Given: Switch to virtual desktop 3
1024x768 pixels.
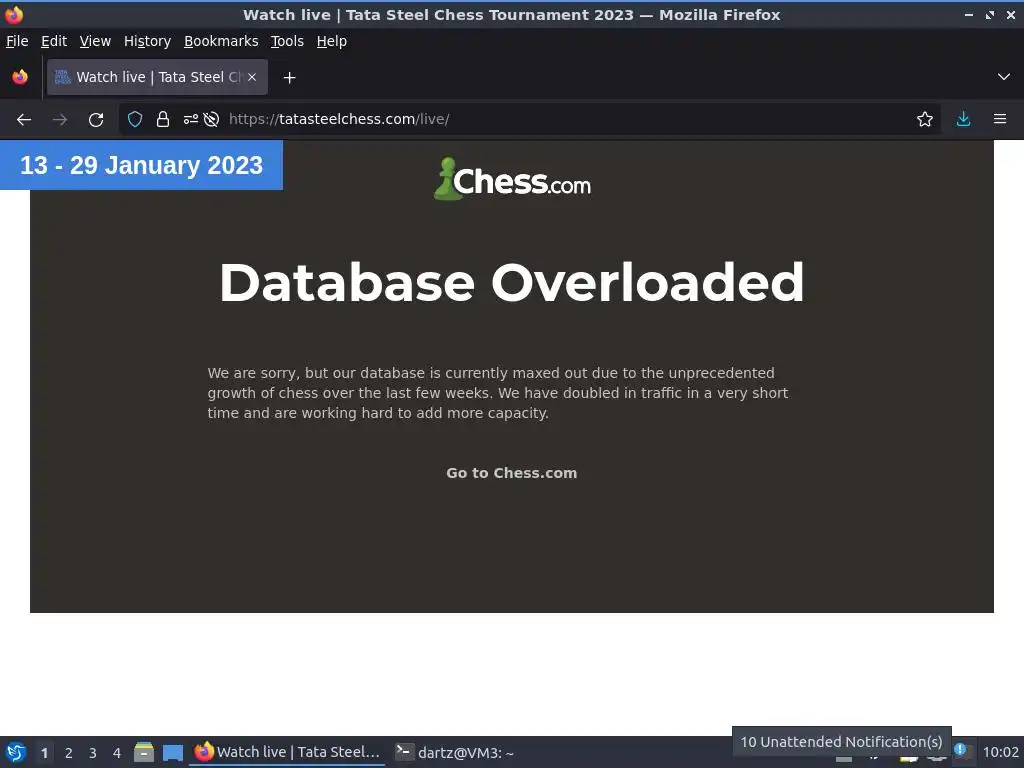Looking at the screenshot, I should [x=93, y=753].
